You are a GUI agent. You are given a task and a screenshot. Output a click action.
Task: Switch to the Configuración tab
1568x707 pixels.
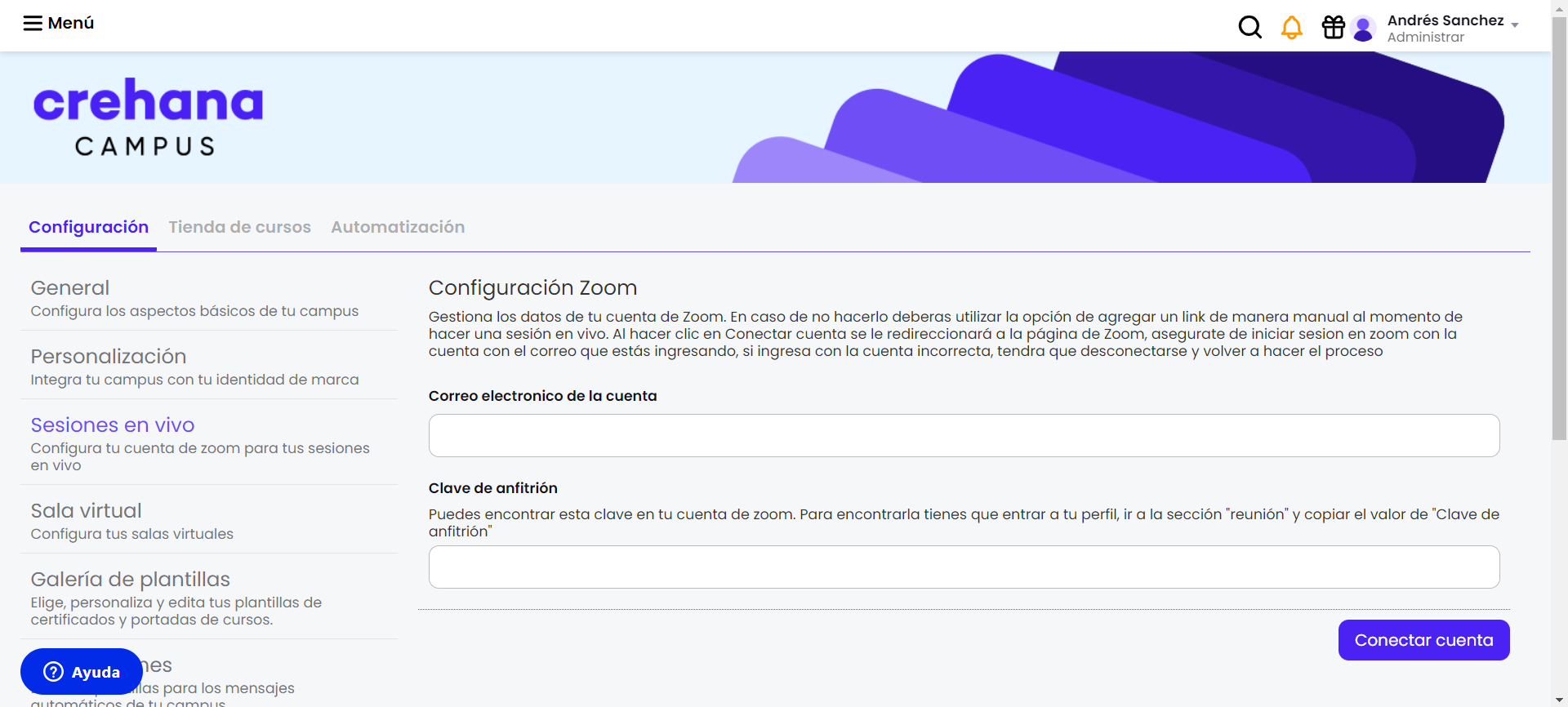[x=88, y=227]
